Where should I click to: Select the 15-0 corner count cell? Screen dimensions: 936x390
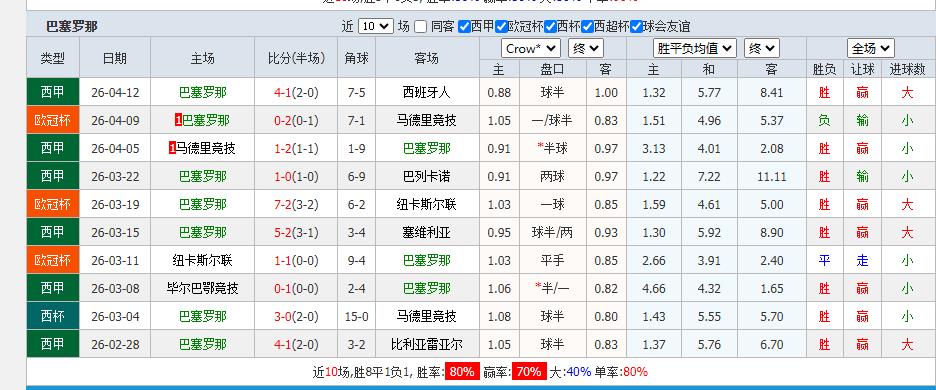[x=356, y=317]
